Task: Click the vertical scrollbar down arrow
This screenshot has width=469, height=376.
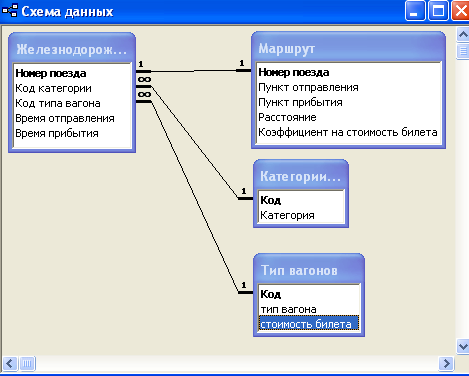Action: (463, 346)
